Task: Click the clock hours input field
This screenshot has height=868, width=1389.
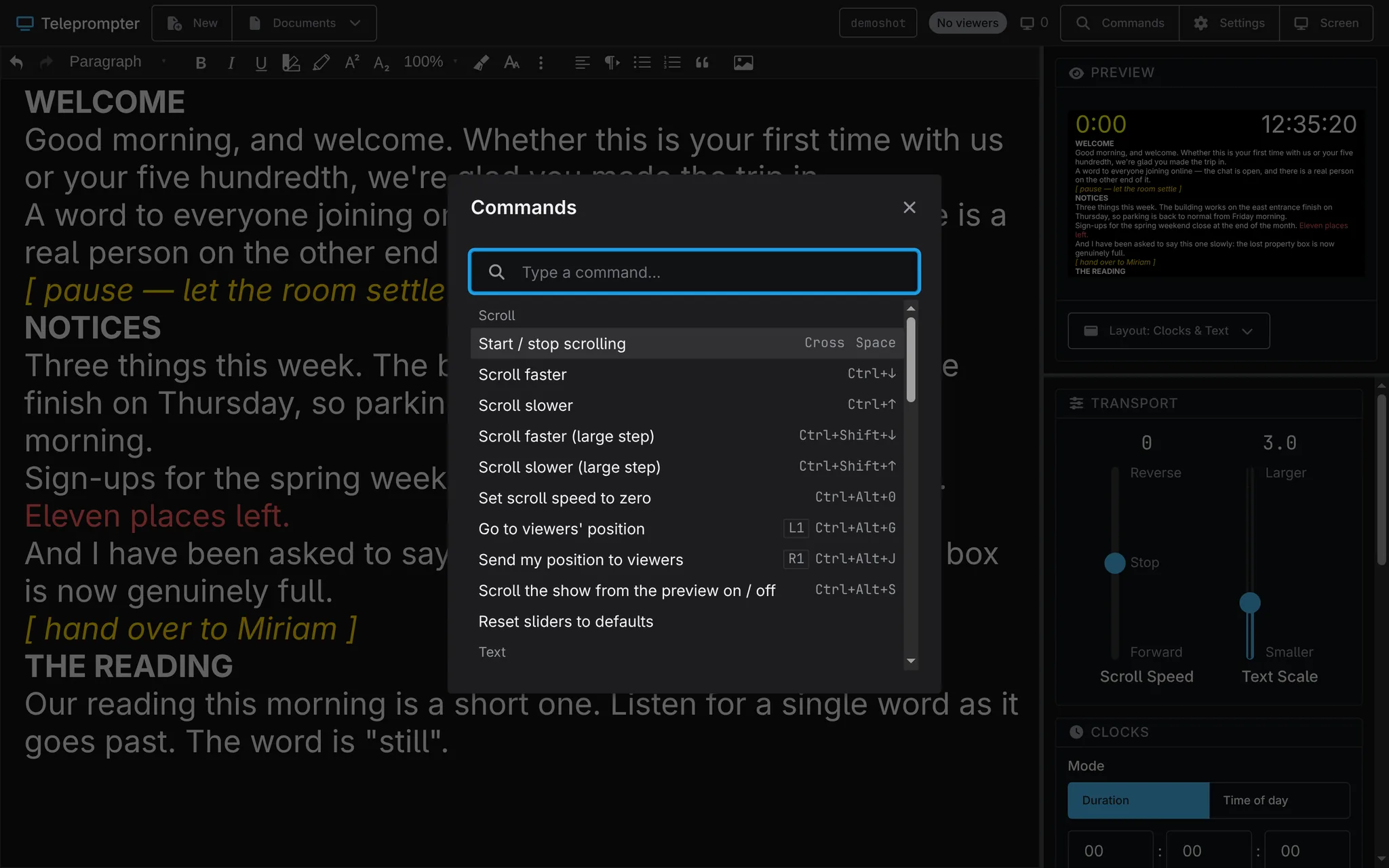Action: coord(1110,849)
